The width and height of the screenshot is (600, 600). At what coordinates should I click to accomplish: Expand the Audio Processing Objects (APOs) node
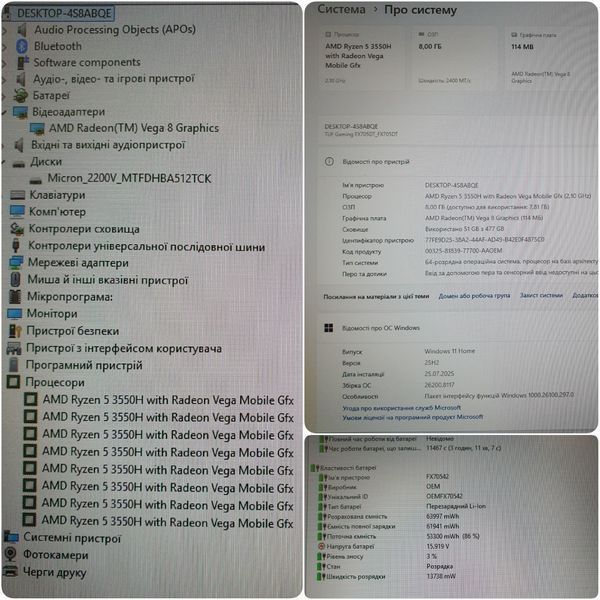(x=4, y=30)
